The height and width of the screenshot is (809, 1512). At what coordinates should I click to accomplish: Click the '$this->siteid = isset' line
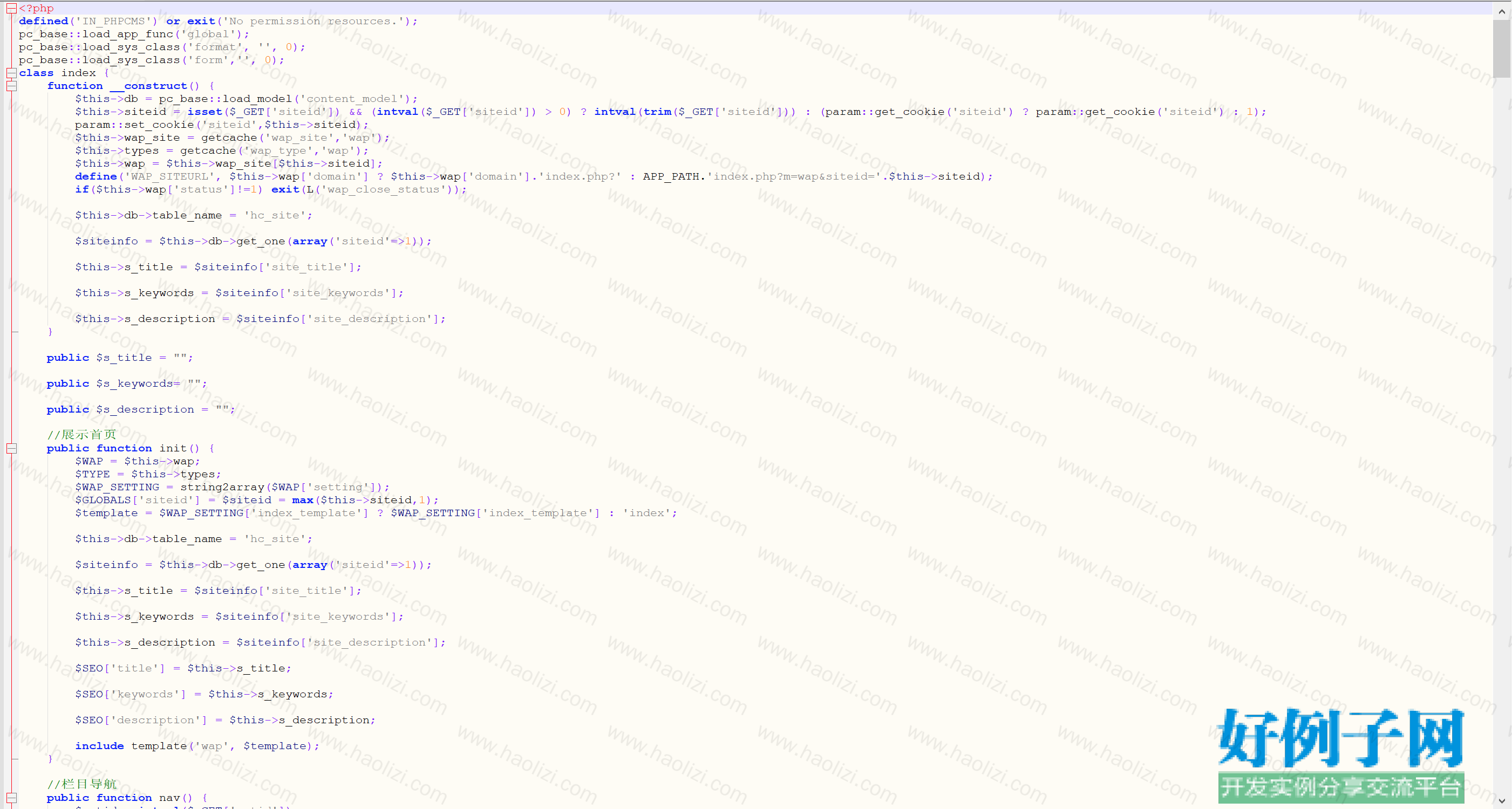(670, 112)
